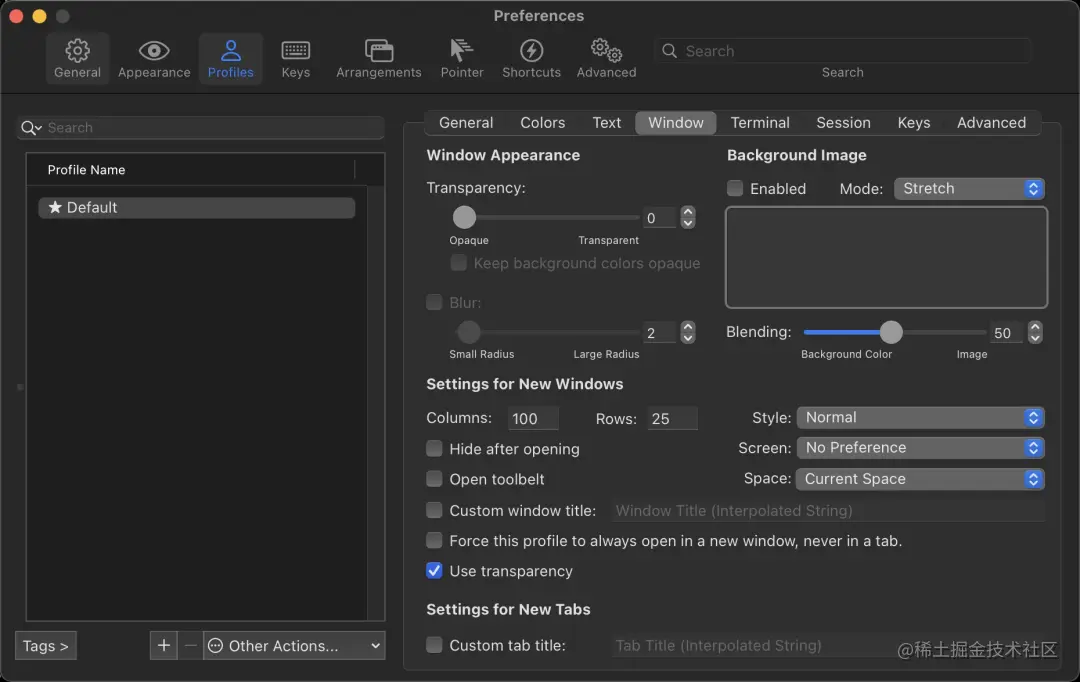Click the magnifier in the profile search box
The width and height of the screenshot is (1080, 682).
[x=31, y=128]
